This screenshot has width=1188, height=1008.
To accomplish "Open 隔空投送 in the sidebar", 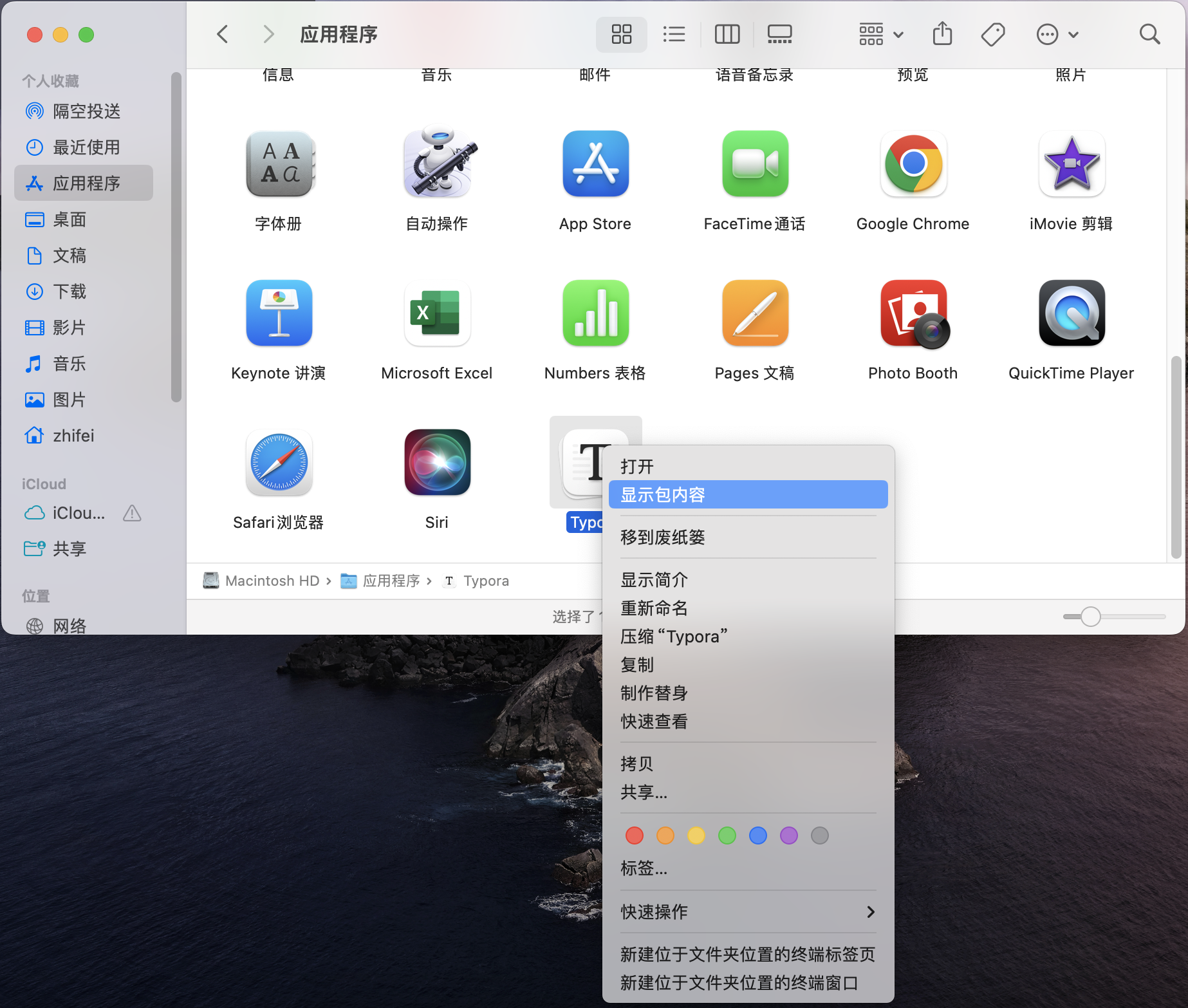I will click(x=84, y=111).
